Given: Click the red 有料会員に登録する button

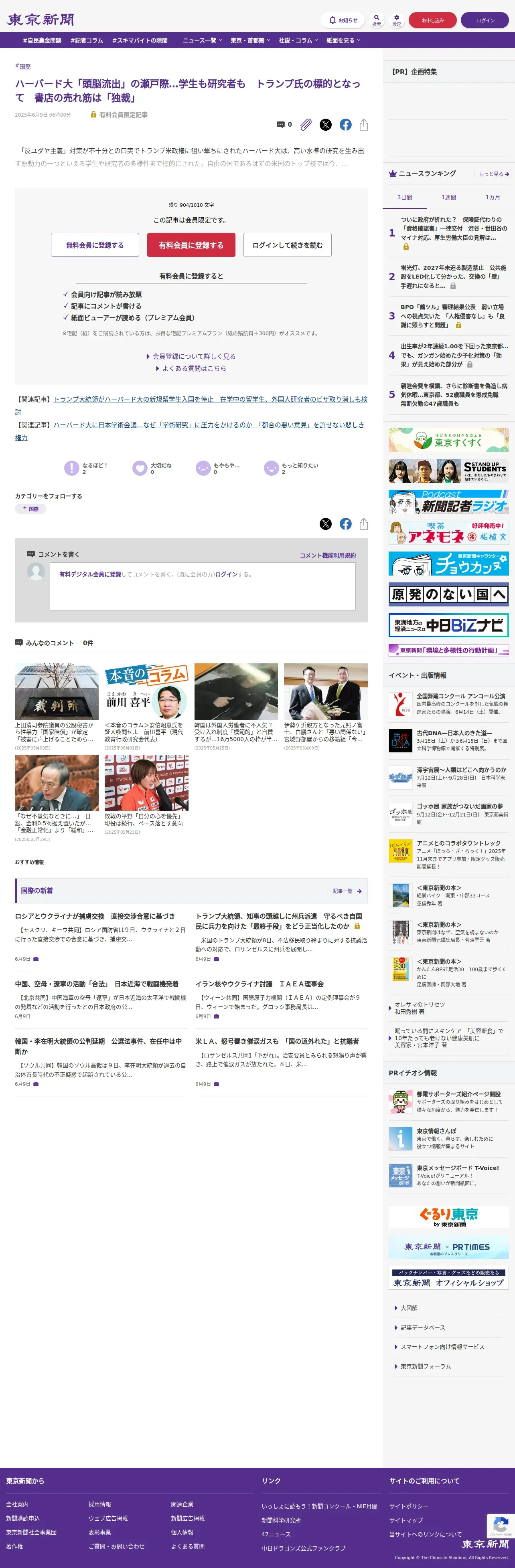Looking at the screenshot, I should pos(191,244).
